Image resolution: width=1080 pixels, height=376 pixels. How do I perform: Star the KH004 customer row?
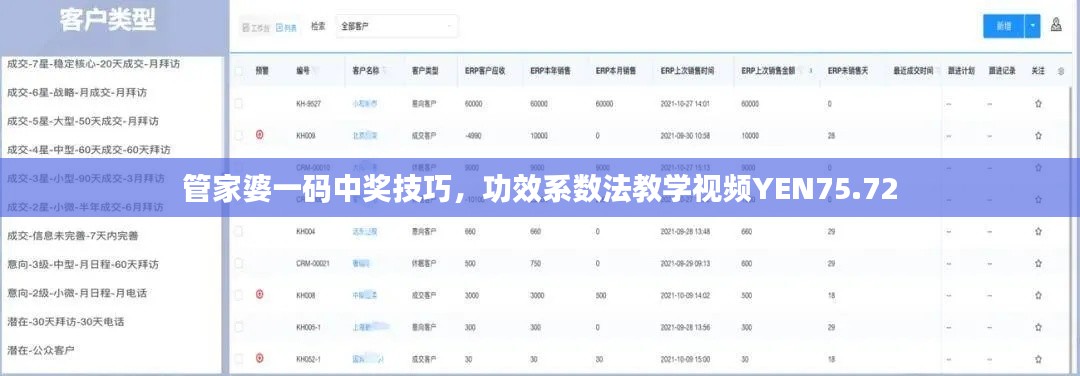(x=1038, y=232)
